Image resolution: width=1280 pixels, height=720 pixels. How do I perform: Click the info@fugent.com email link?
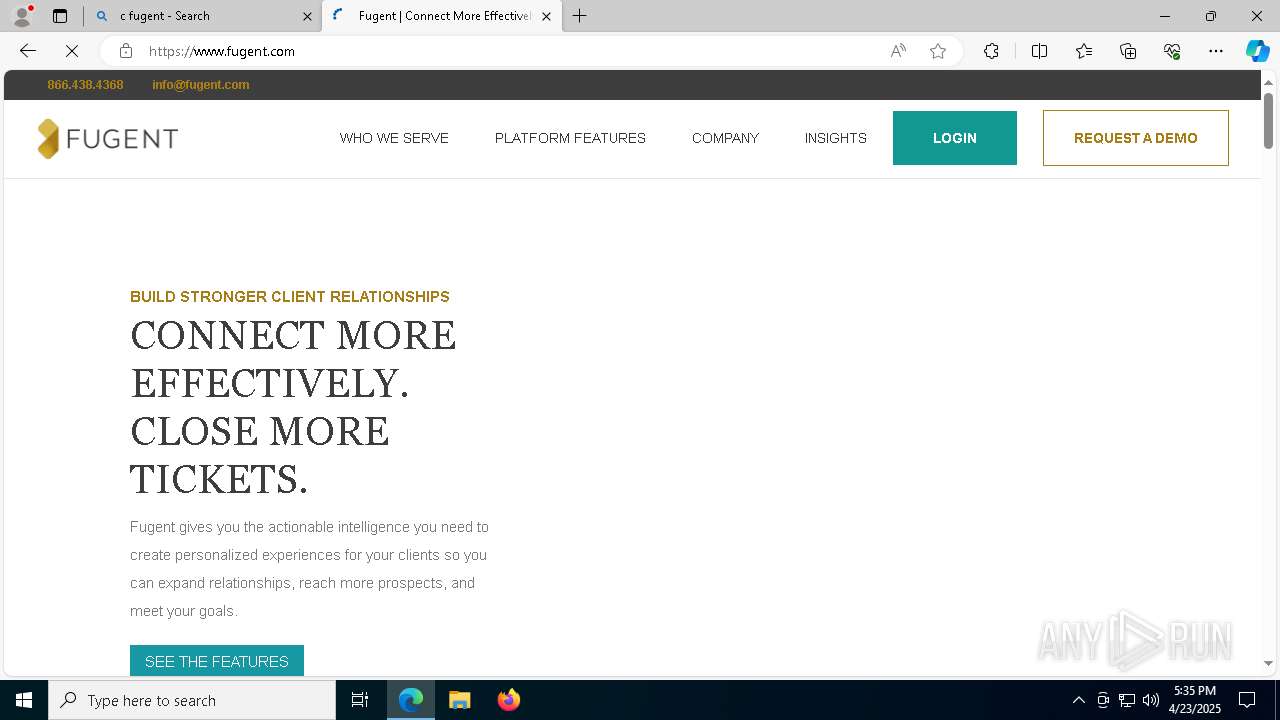point(200,85)
